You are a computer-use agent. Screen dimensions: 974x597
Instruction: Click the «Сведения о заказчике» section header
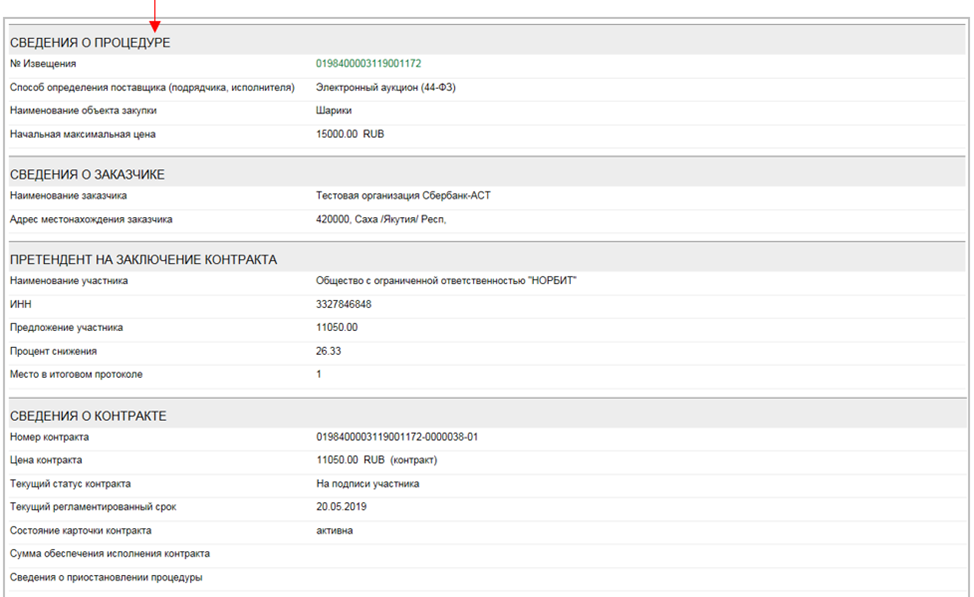(87, 175)
